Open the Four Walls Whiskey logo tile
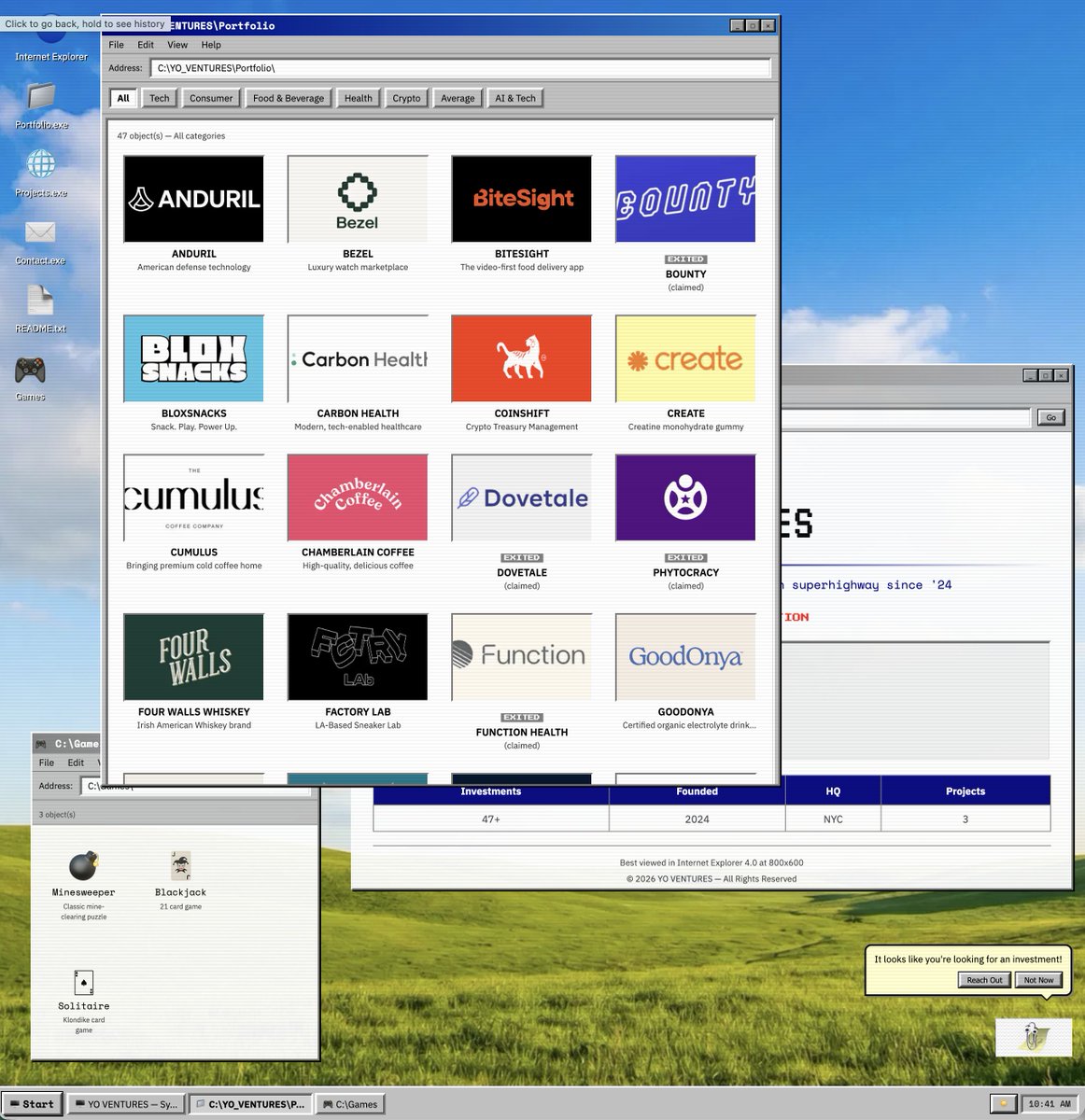1085x1120 pixels. (x=193, y=657)
